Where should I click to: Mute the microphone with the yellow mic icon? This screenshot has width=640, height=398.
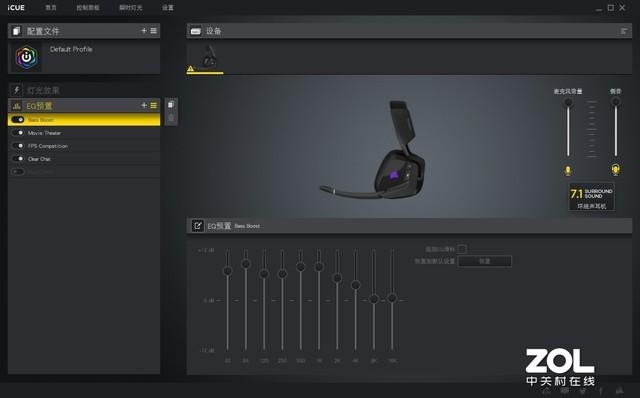click(x=568, y=170)
